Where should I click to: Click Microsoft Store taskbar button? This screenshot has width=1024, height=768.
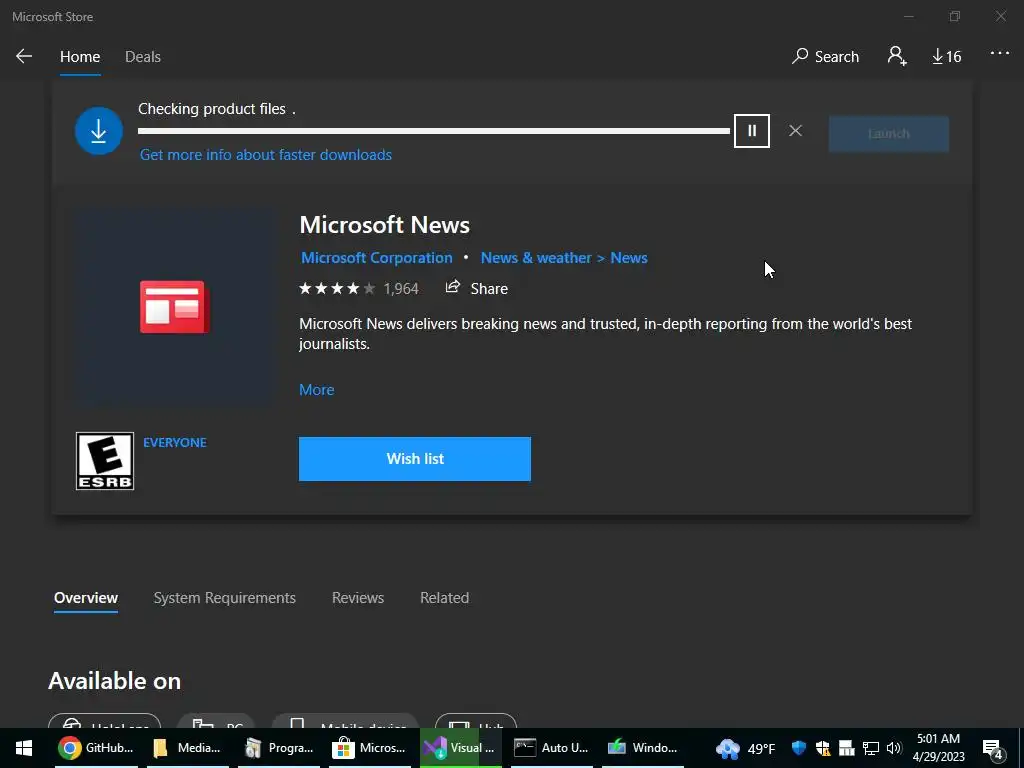(370, 748)
